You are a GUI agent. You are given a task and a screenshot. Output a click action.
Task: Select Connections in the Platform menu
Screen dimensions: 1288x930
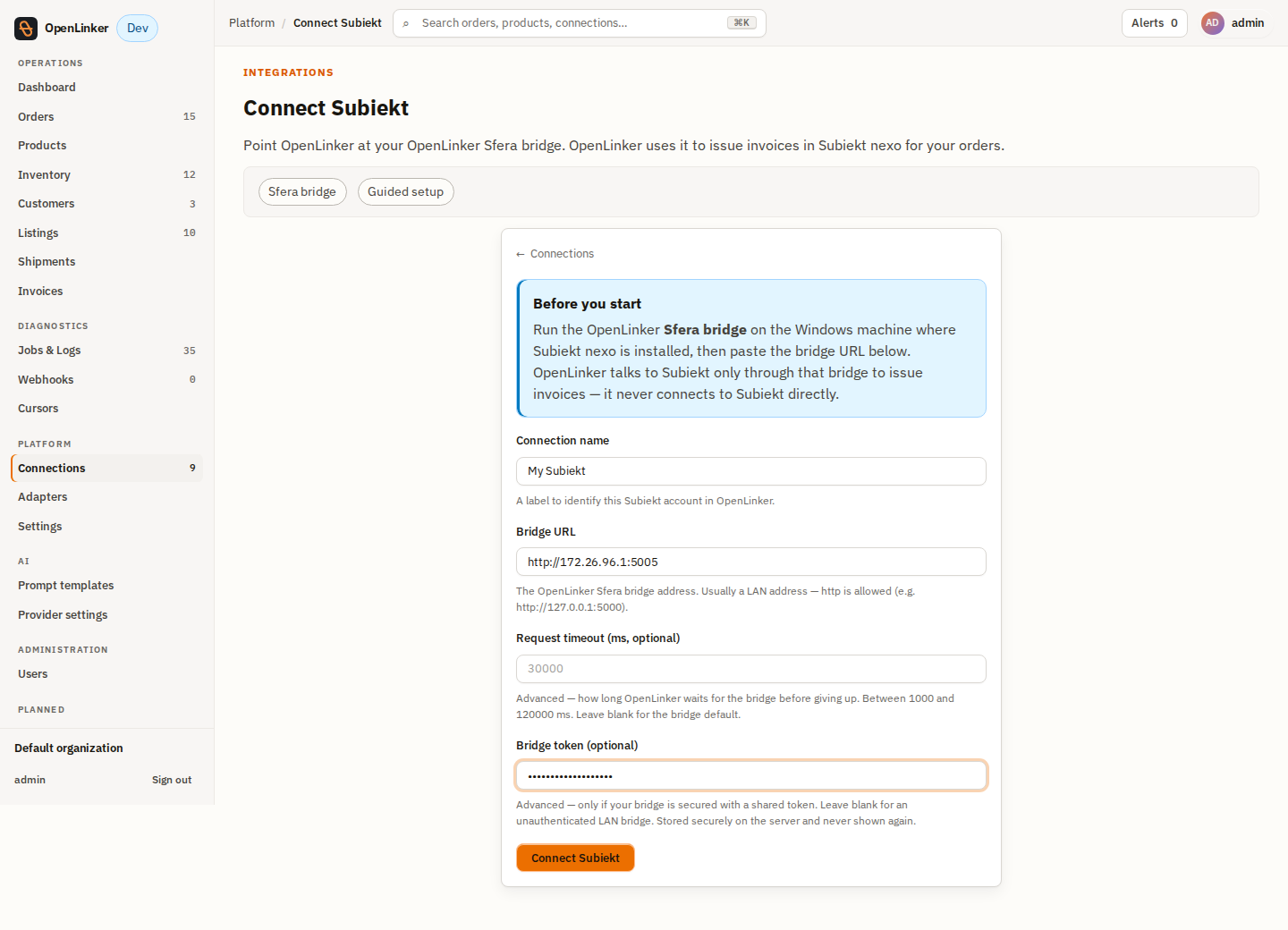point(106,469)
